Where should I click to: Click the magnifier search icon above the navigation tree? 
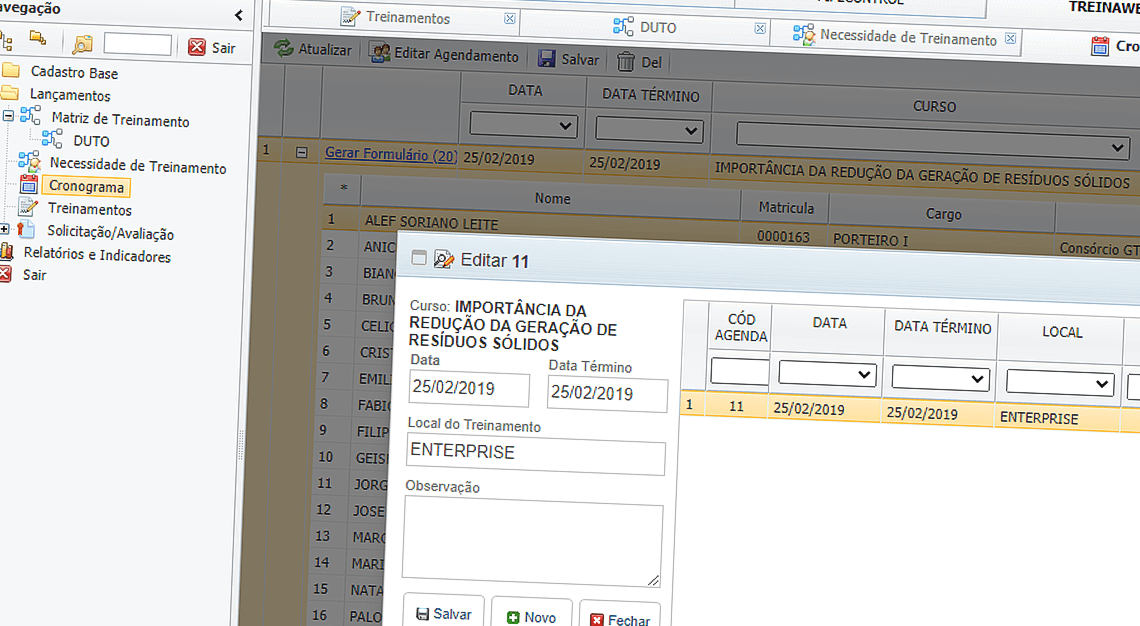(x=82, y=45)
